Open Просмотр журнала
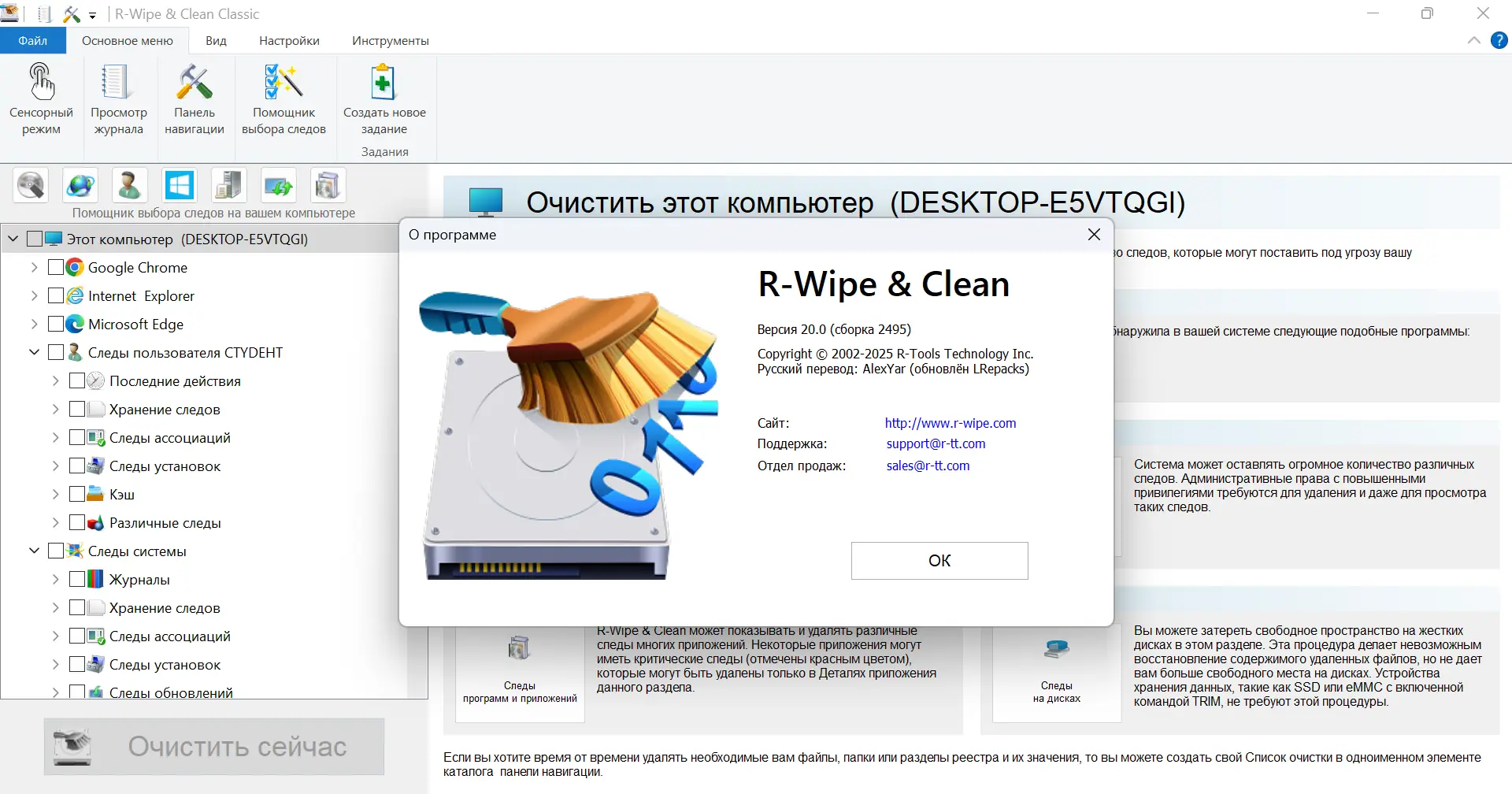This screenshot has height=794, width=1512. coord(117,98)
